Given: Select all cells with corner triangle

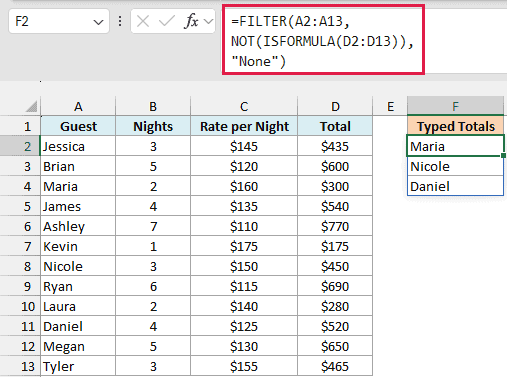Looking at the screenshot, I should [31, 107].
